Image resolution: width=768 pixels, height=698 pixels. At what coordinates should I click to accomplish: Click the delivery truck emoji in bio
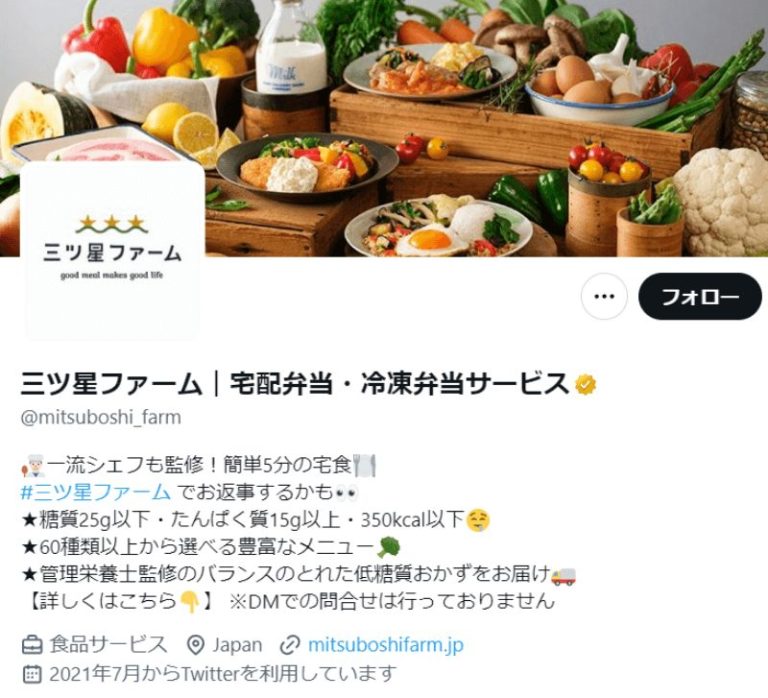(x=563, y=575)
